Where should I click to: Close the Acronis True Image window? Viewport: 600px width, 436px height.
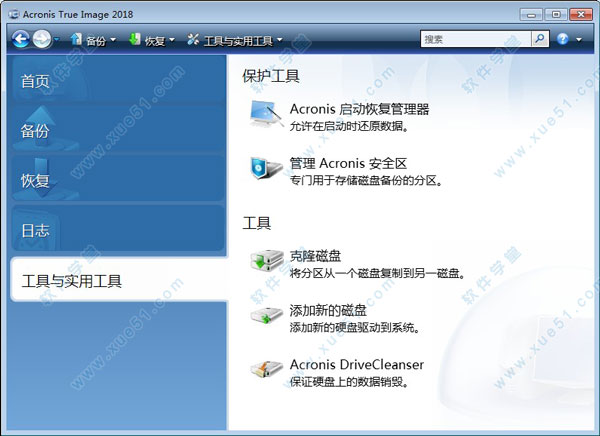point(581,15)
